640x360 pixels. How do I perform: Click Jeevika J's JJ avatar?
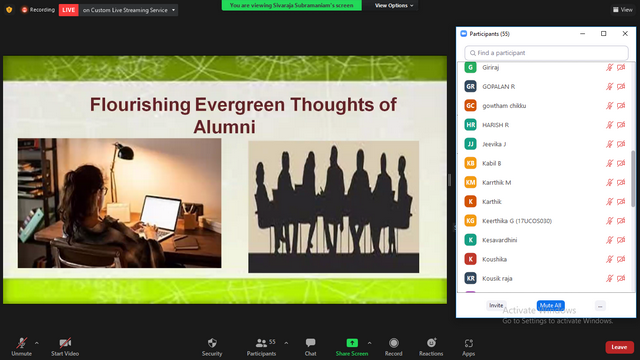coord(470,144)
